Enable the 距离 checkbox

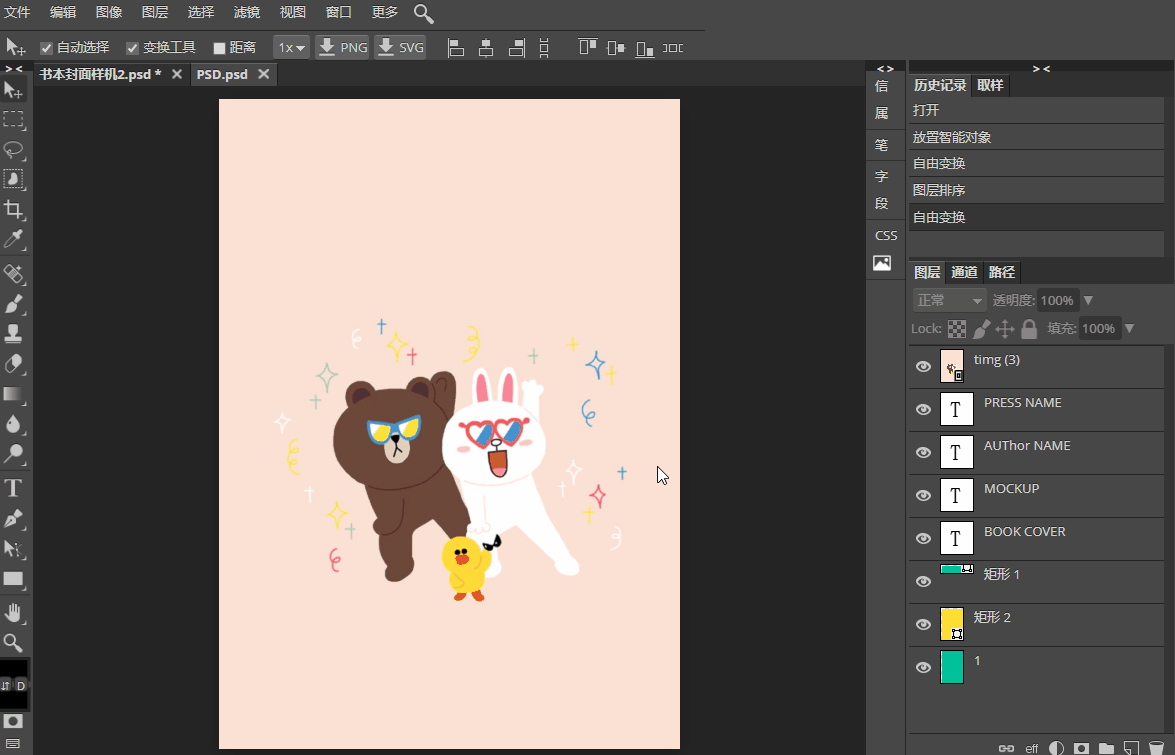coord(220,48)
